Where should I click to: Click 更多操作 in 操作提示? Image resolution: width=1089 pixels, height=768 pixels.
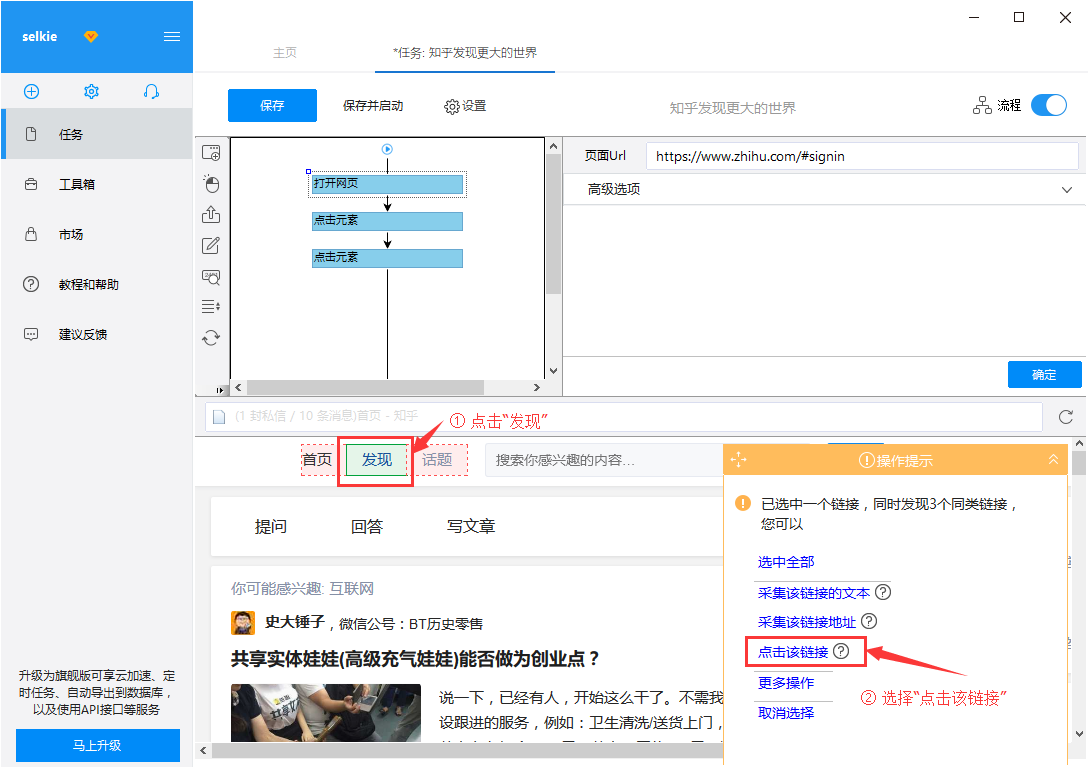pyautogui.click(x=785, y=683)
